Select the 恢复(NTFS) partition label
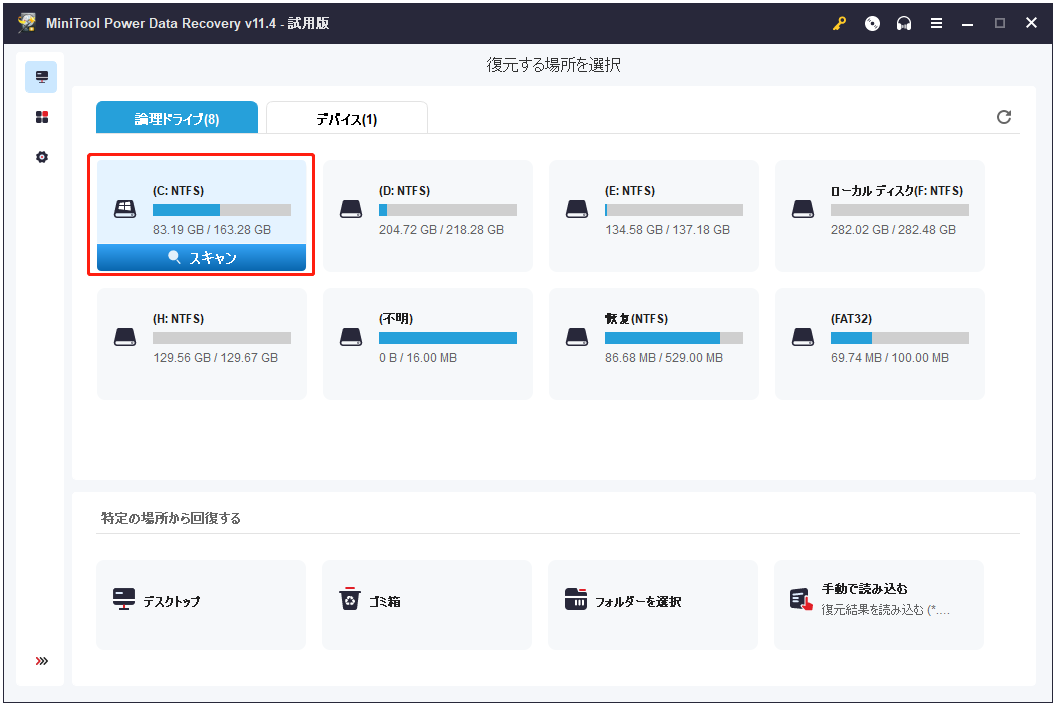The width and height of the screenshot is (1057, 709). click(636, 319)
